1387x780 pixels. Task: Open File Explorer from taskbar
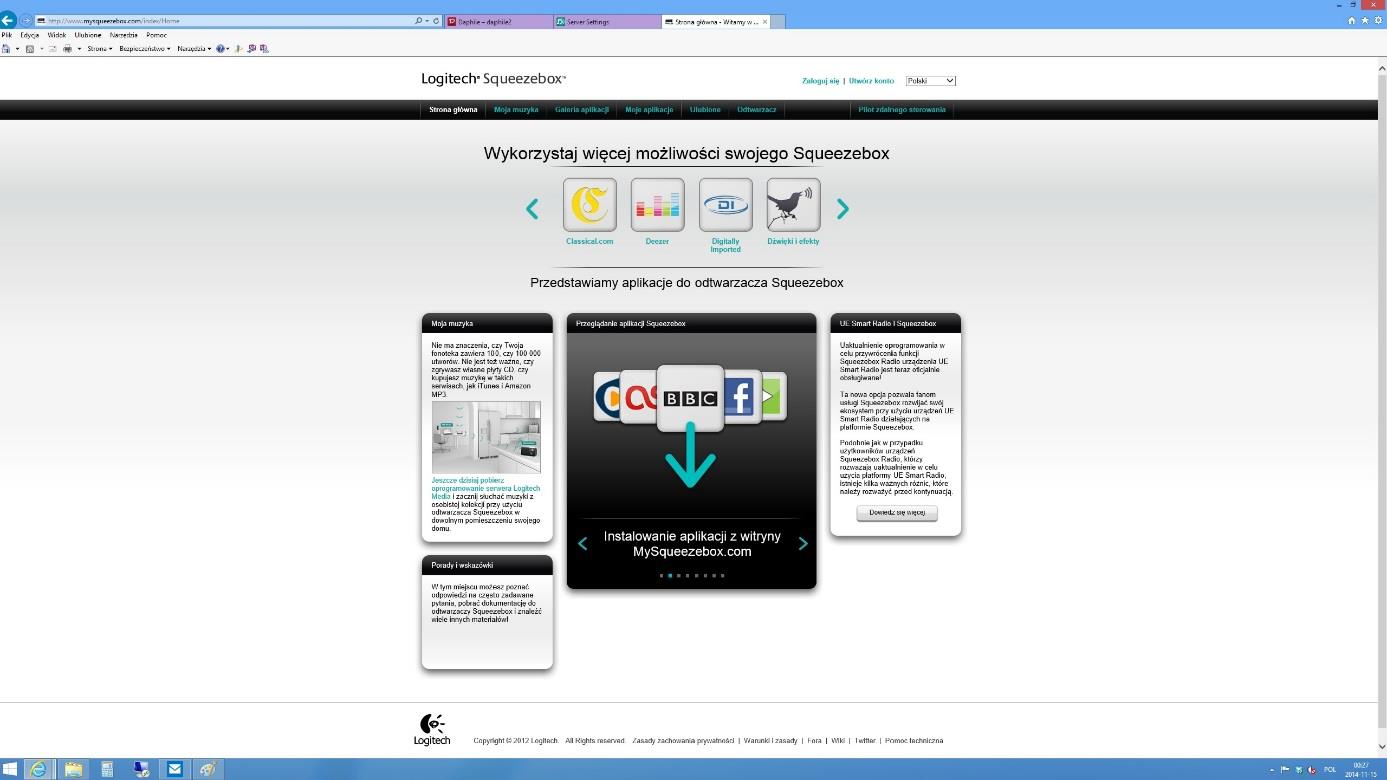click(x=73, y=769)
